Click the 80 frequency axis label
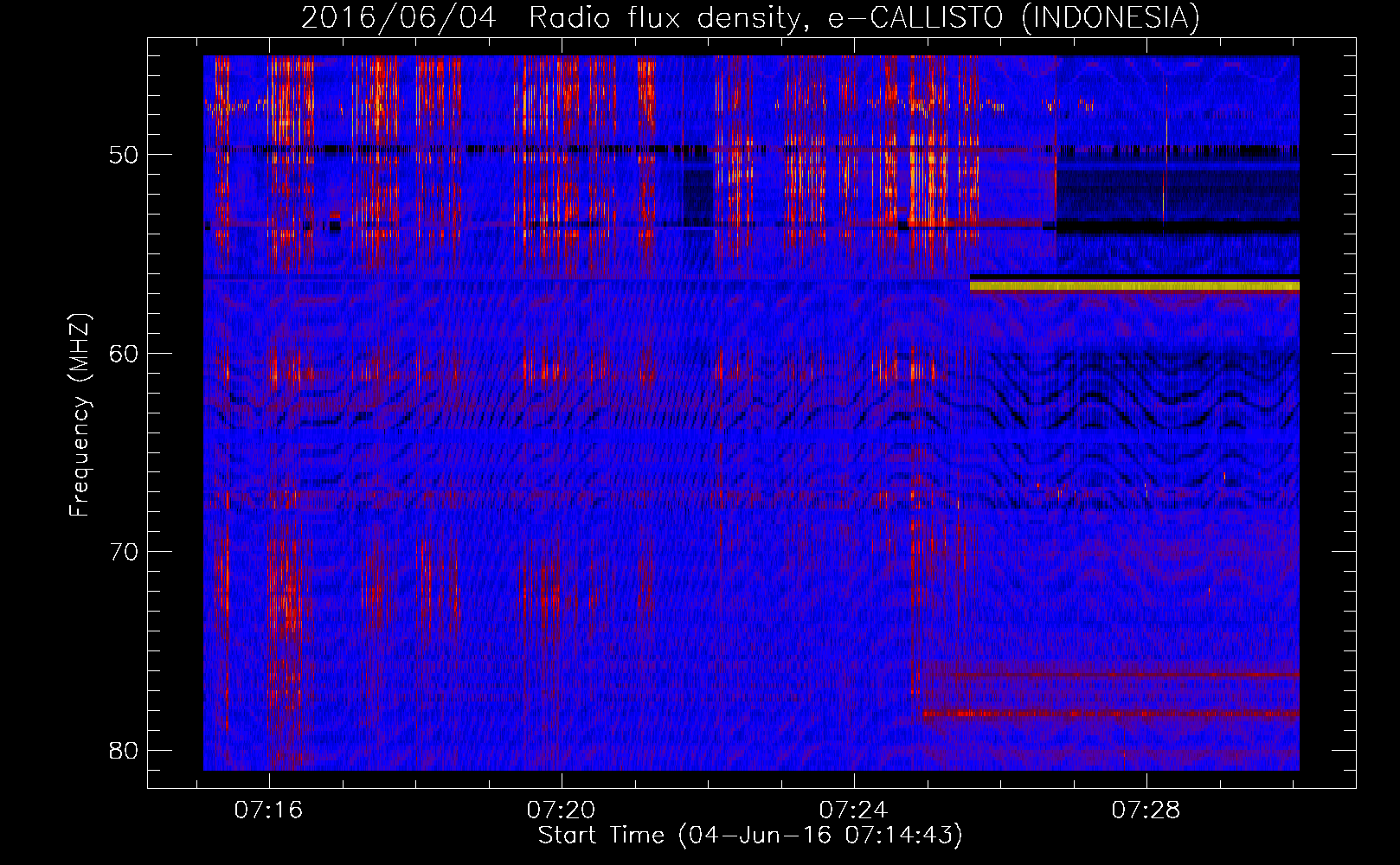Viewport: 1400px width, 865px height. [x=124, y=750]
